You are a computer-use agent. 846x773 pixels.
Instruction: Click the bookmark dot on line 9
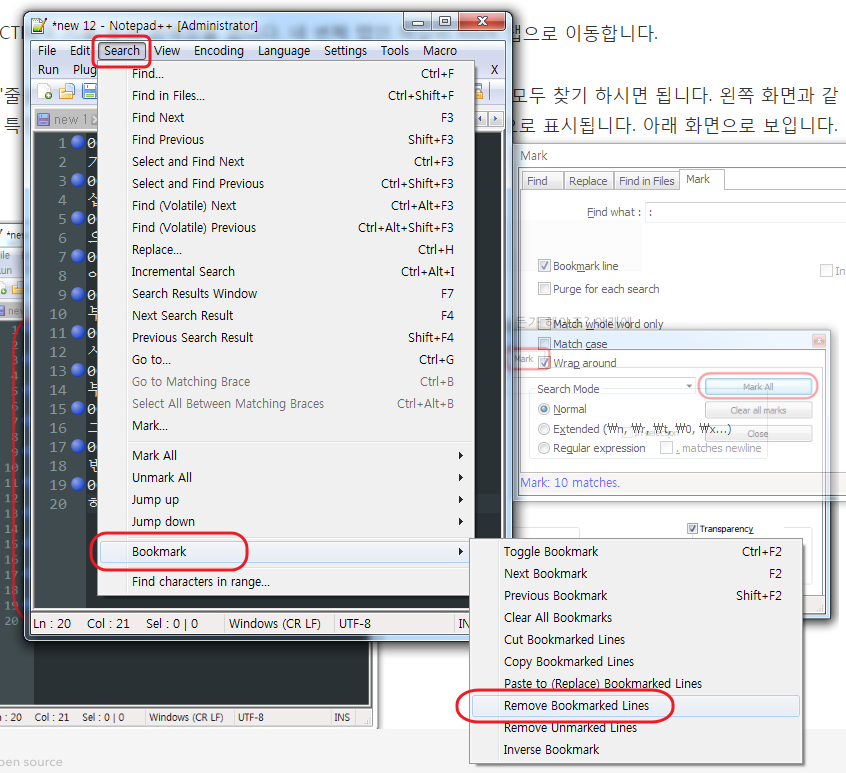pyautogui.click(x=78, y=294)
